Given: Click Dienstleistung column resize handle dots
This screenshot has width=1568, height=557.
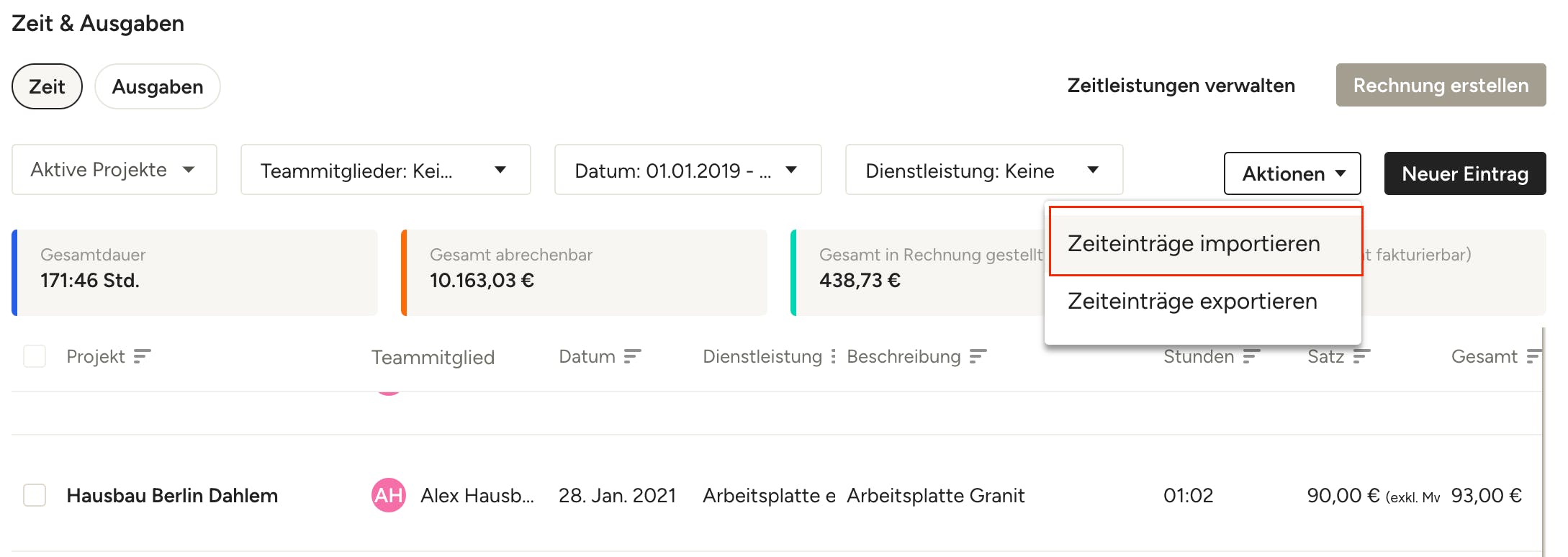Looking at the screenshot, I should [833, 356].
